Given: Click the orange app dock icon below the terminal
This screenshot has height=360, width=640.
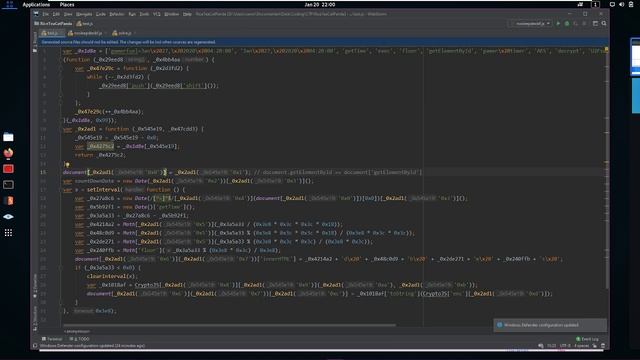Looking at the screenshot, I should click(8, 201).
